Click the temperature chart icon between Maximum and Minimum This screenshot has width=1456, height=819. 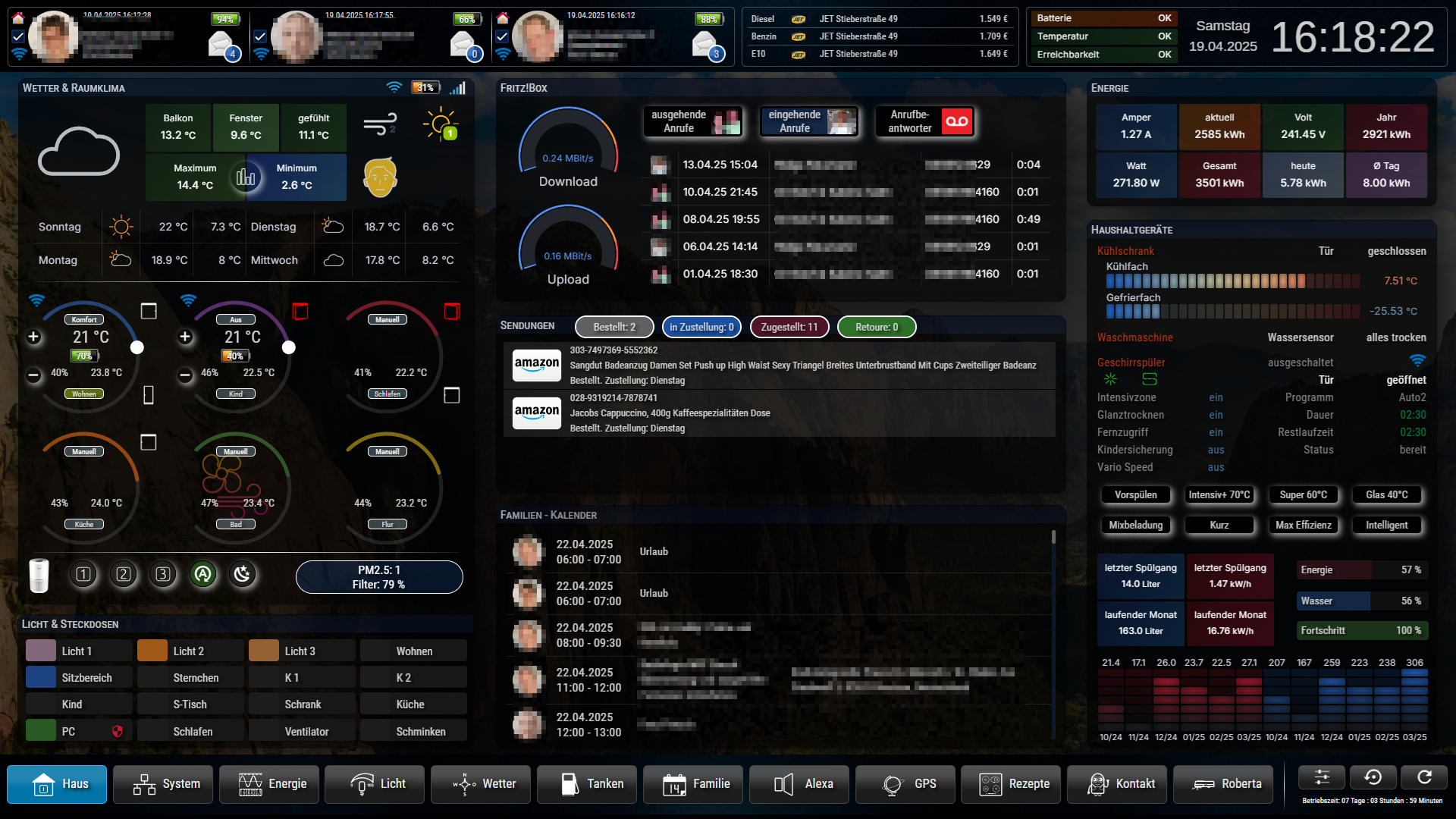pyautogui.click(x=246, y=177)
